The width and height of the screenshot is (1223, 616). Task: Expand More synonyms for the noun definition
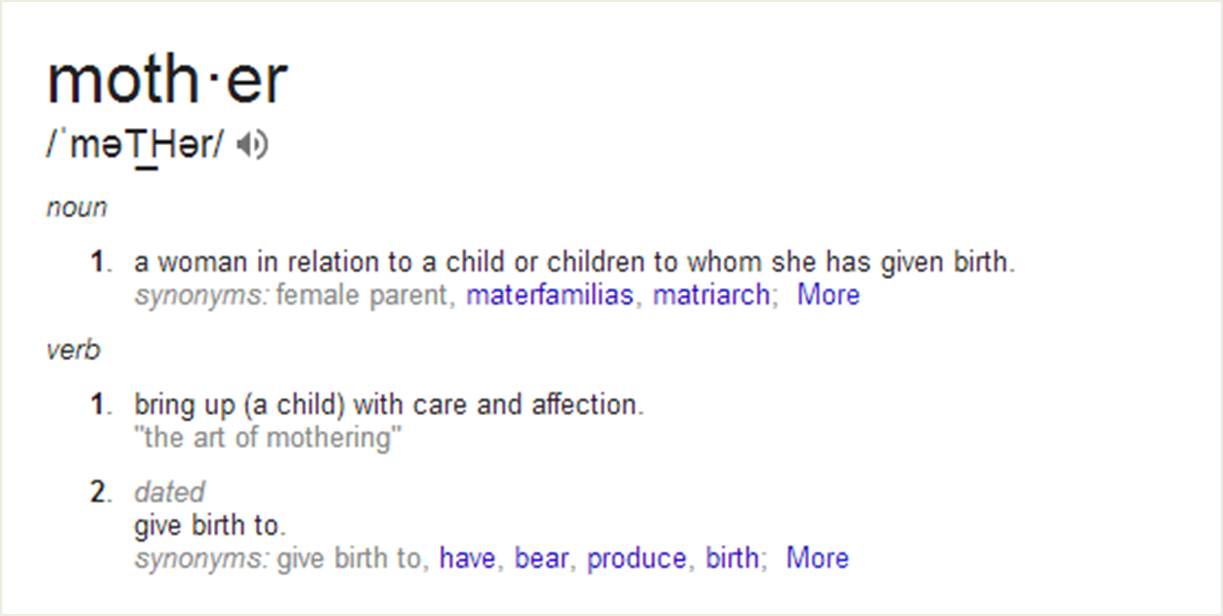[x=828, y=295]
